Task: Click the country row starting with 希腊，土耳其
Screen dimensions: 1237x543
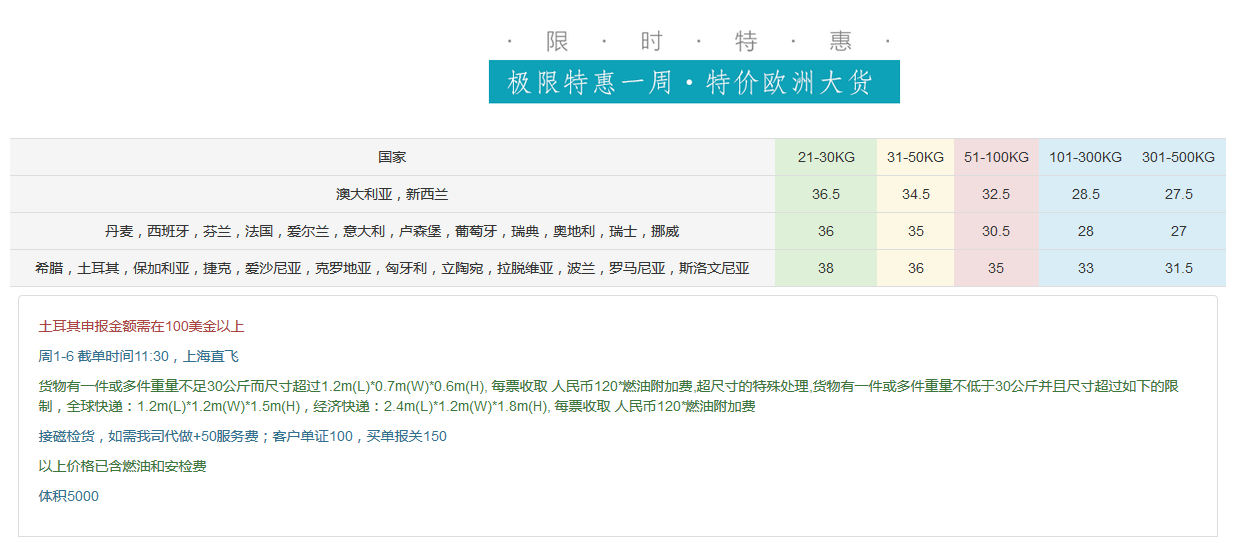Action: 392,268
